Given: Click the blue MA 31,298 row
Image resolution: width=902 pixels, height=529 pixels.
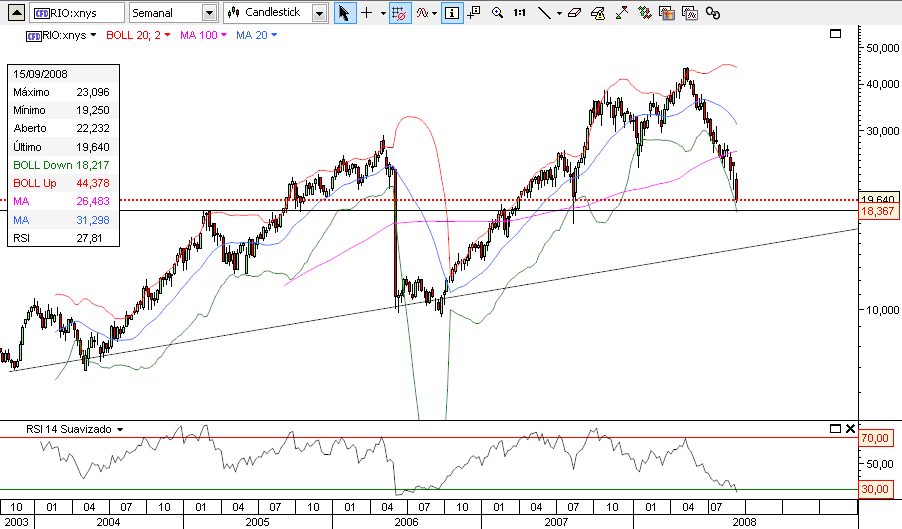Looking at the screenshot, I should coord(63,220).
